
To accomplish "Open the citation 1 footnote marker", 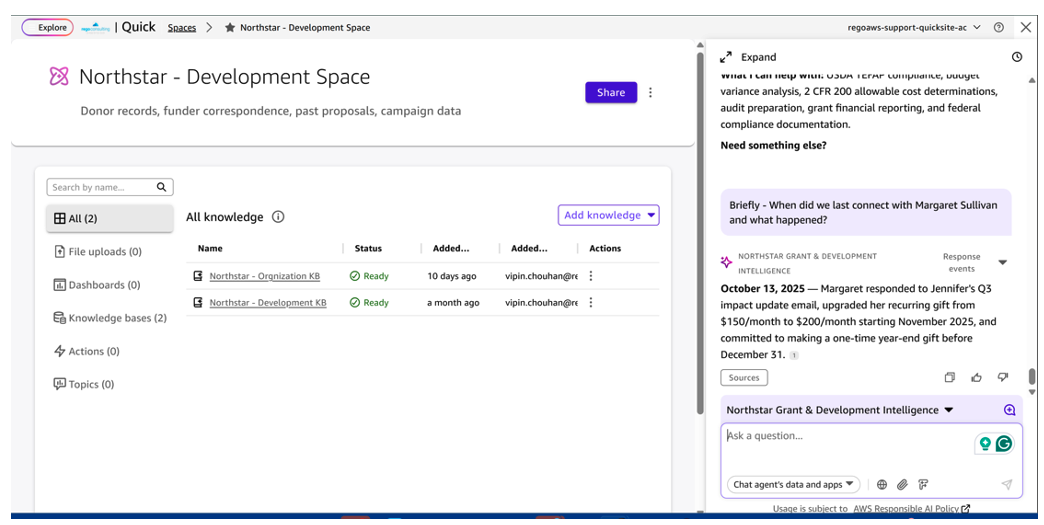I will click(x=794, y=355).
